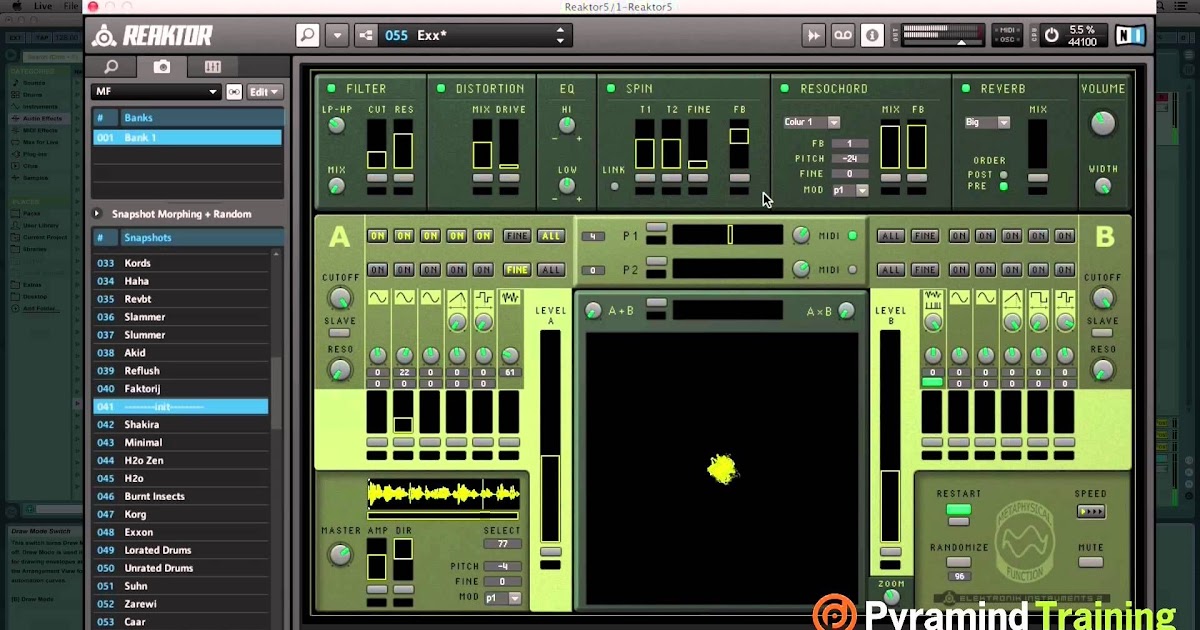Image resolution: width=1200 pixels, height=630 pixels.
Task: Click the yellow sample waveform display
Action: 444,493
